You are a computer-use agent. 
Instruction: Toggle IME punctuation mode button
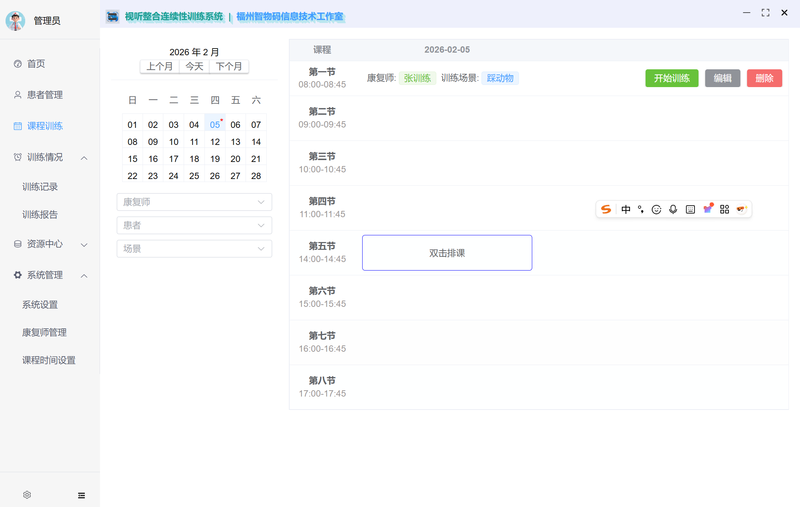point(641,209)
